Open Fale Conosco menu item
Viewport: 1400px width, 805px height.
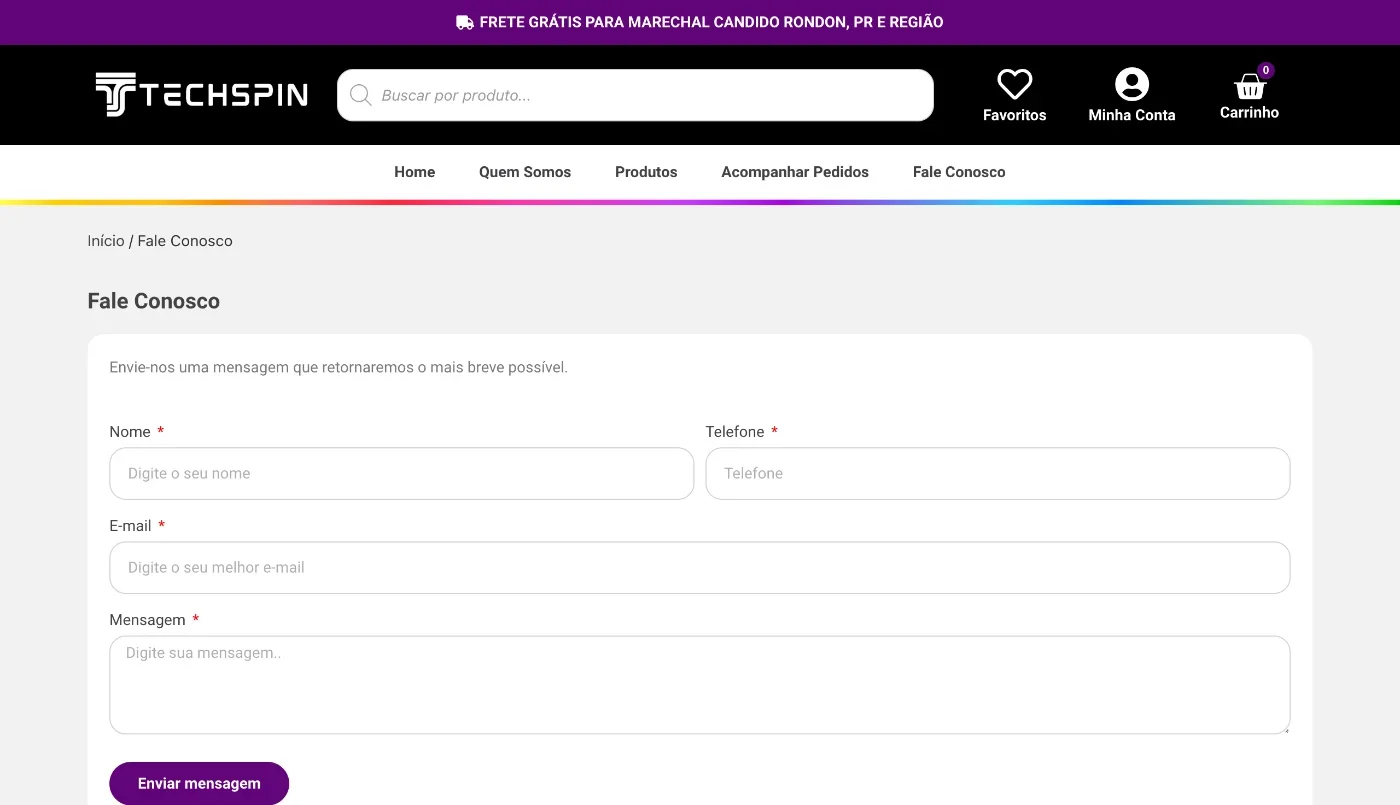[x=959, y=172]
